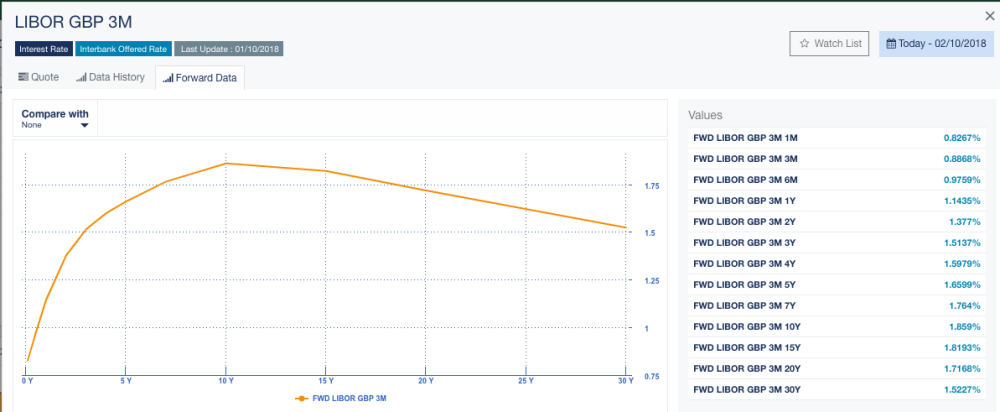The image size is (1000, 412).
Task: Select the FWD LIBOR GBP 3M 15Y row
Action: (837, 348)
